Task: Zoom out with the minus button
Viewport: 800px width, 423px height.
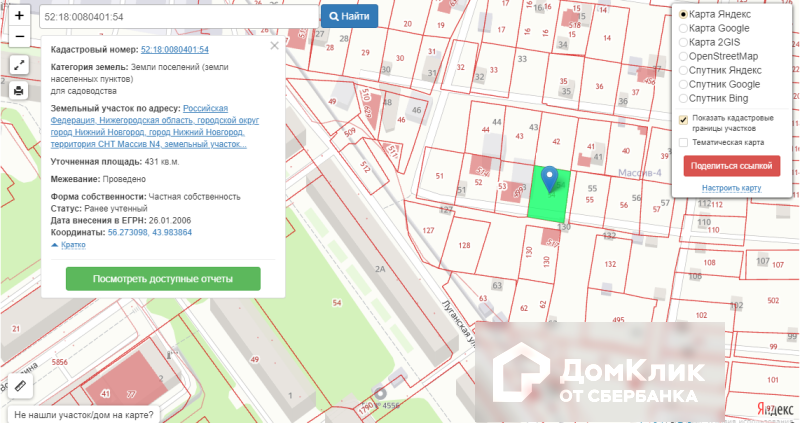Action: [19, 37]
